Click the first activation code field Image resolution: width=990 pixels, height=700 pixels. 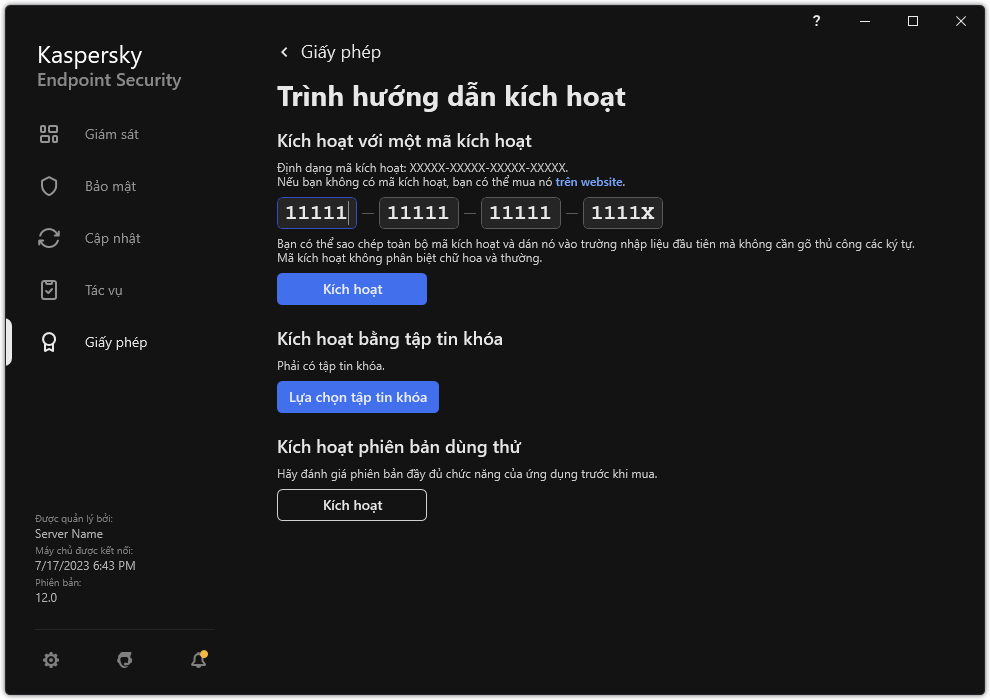316,212
